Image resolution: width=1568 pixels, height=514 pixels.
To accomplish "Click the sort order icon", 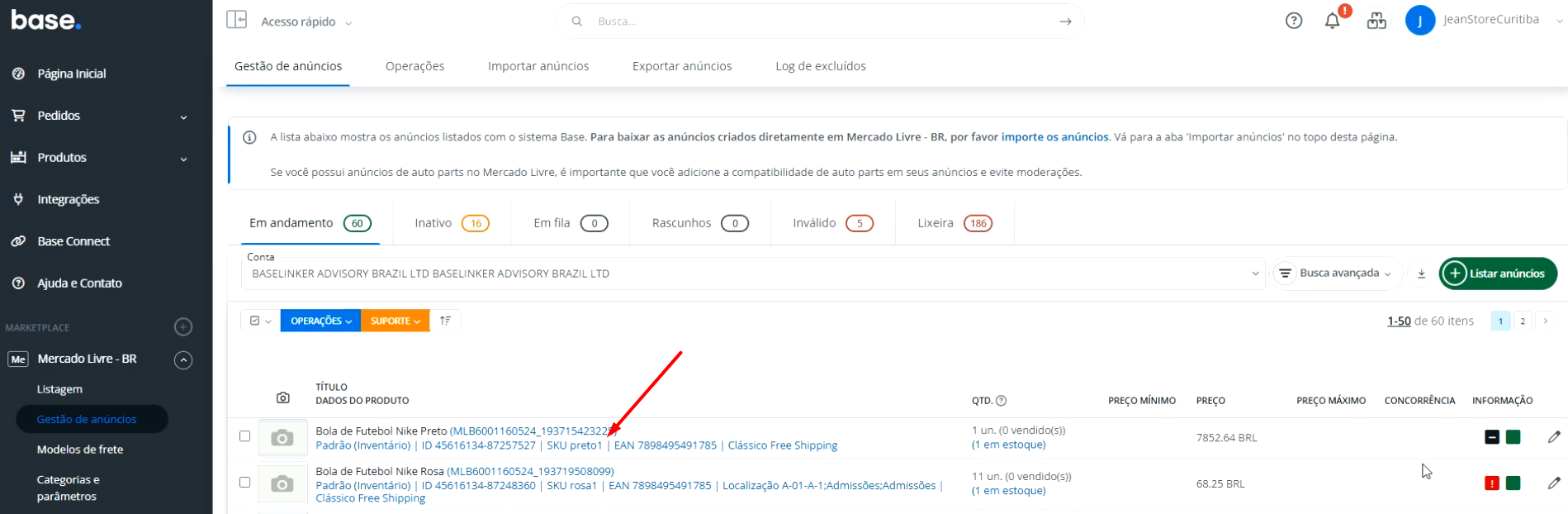I will pos(445,321).
